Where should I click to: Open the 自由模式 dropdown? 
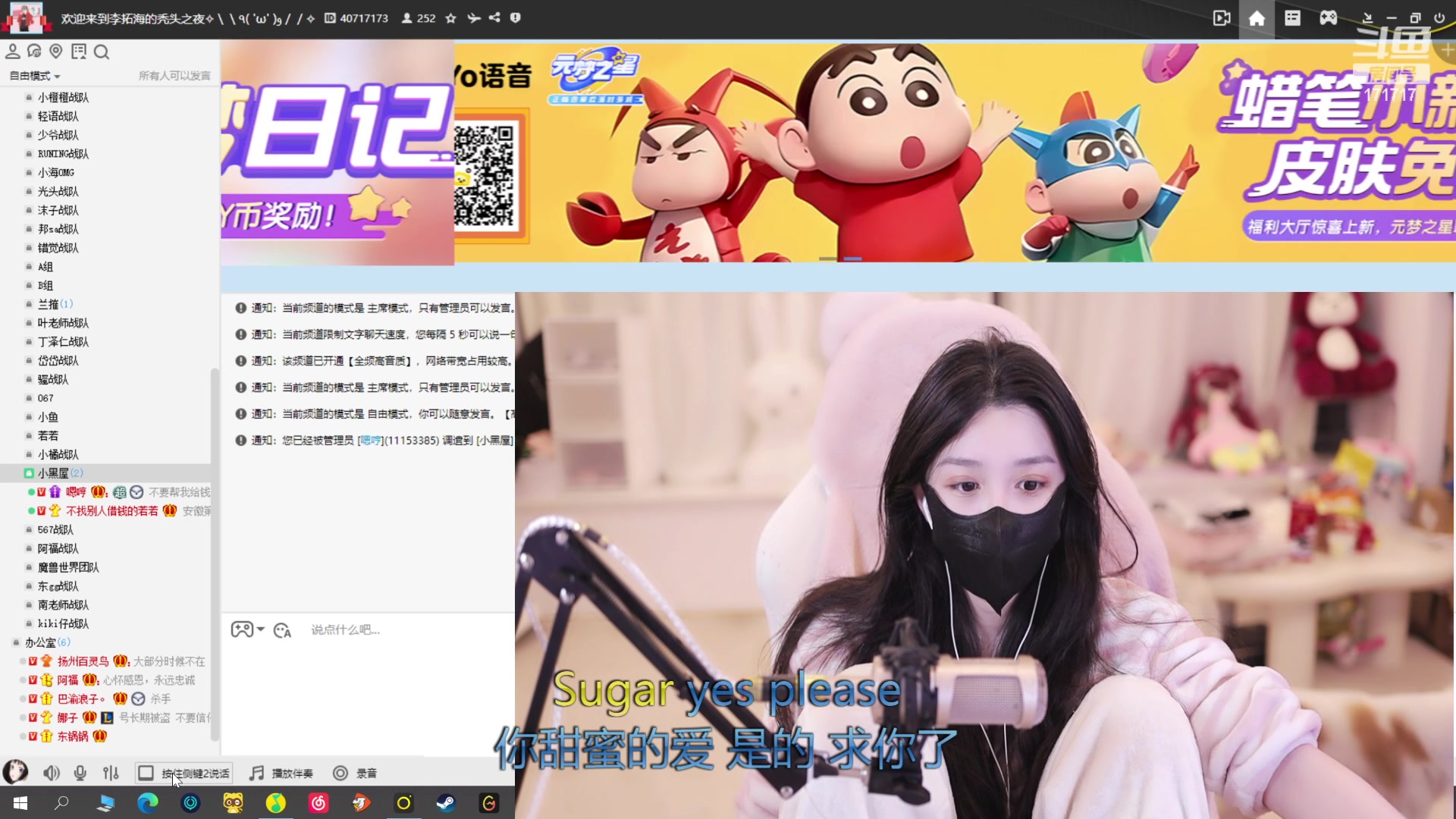[x=33, y=75]
